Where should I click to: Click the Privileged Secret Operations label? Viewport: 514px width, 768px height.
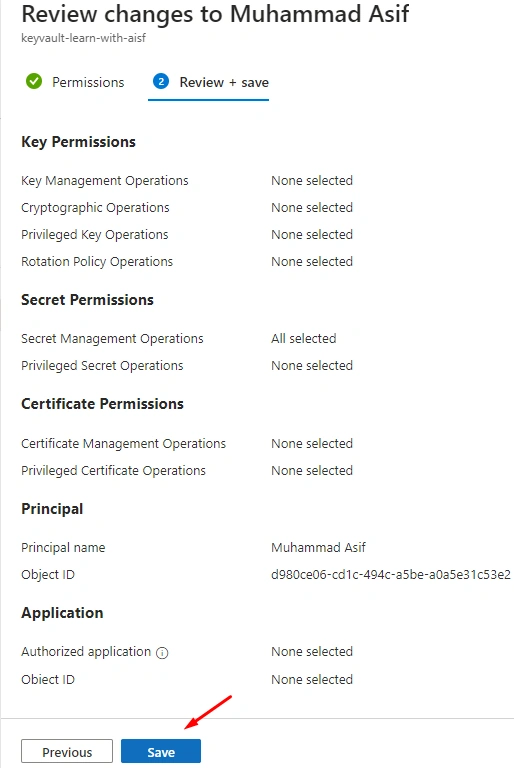pos(102,365)
